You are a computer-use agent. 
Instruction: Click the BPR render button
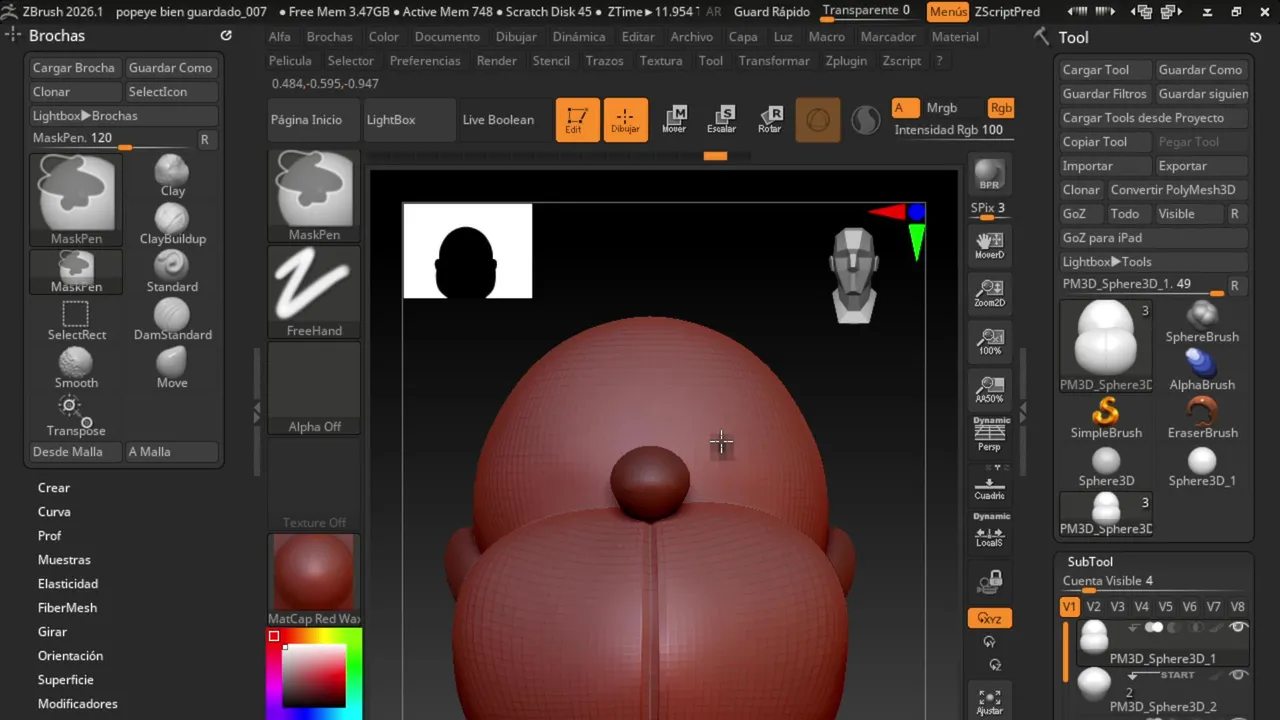[989, 175]
